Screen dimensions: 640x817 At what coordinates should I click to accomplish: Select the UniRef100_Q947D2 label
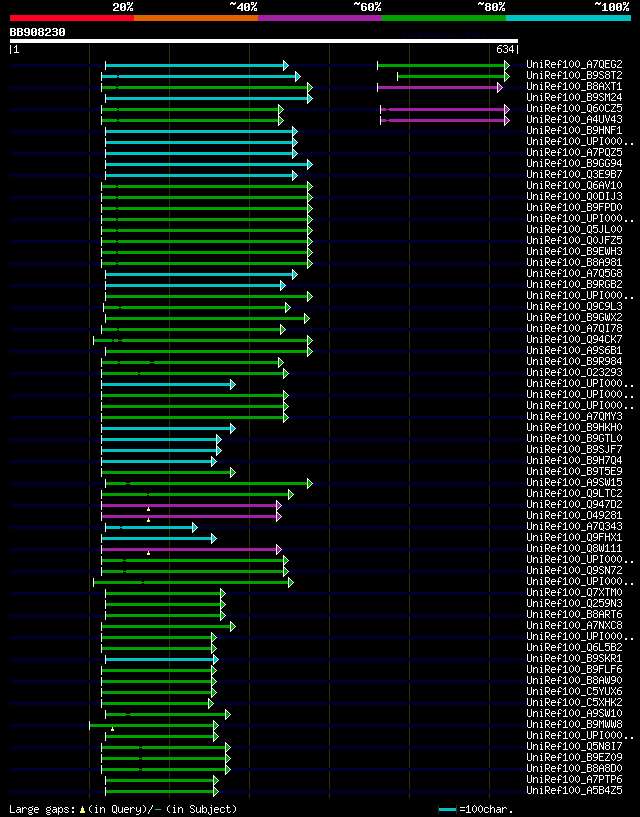click(x=574, y=504)
